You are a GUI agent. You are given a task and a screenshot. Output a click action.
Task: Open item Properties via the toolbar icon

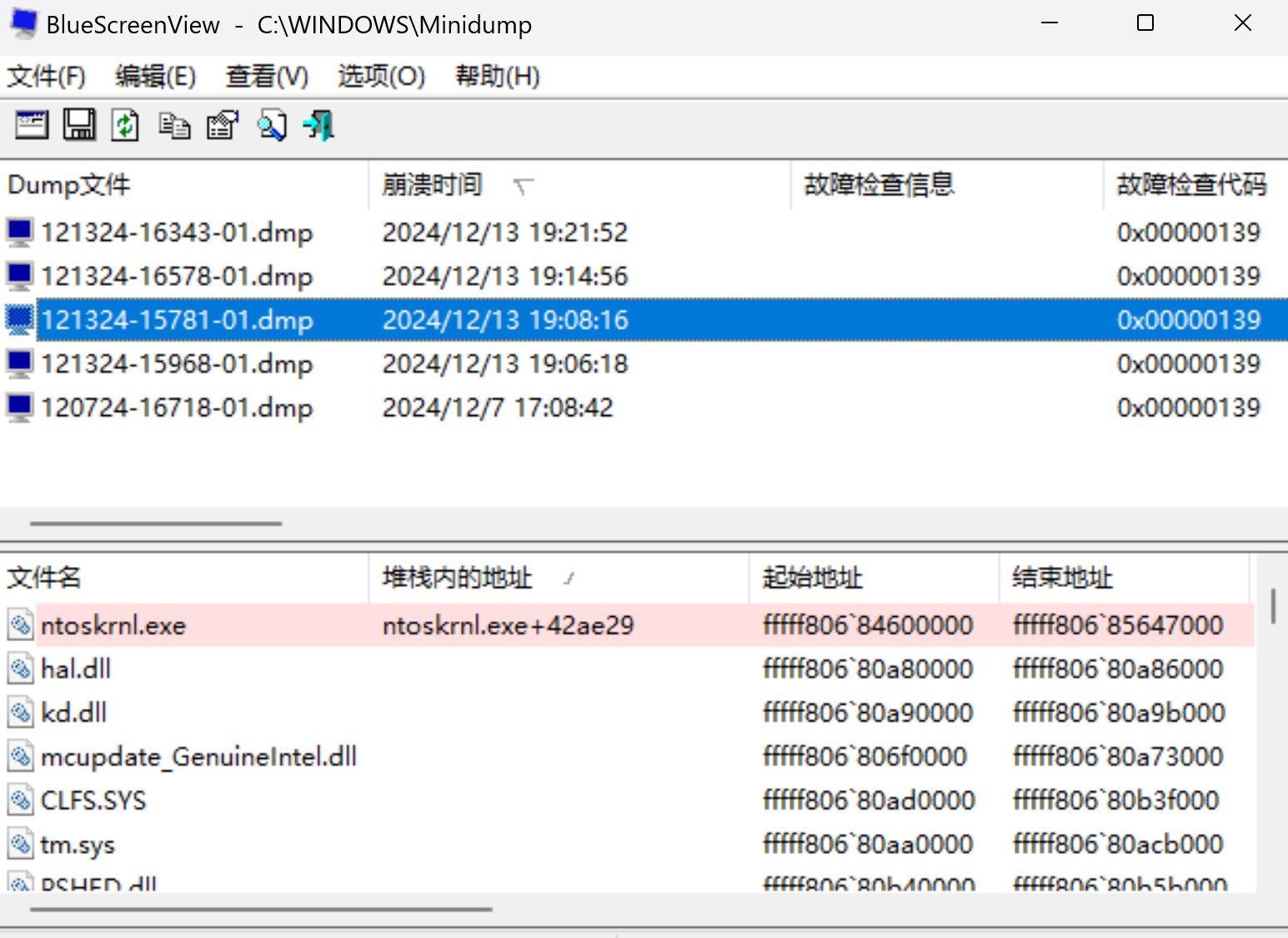point(221,125)
